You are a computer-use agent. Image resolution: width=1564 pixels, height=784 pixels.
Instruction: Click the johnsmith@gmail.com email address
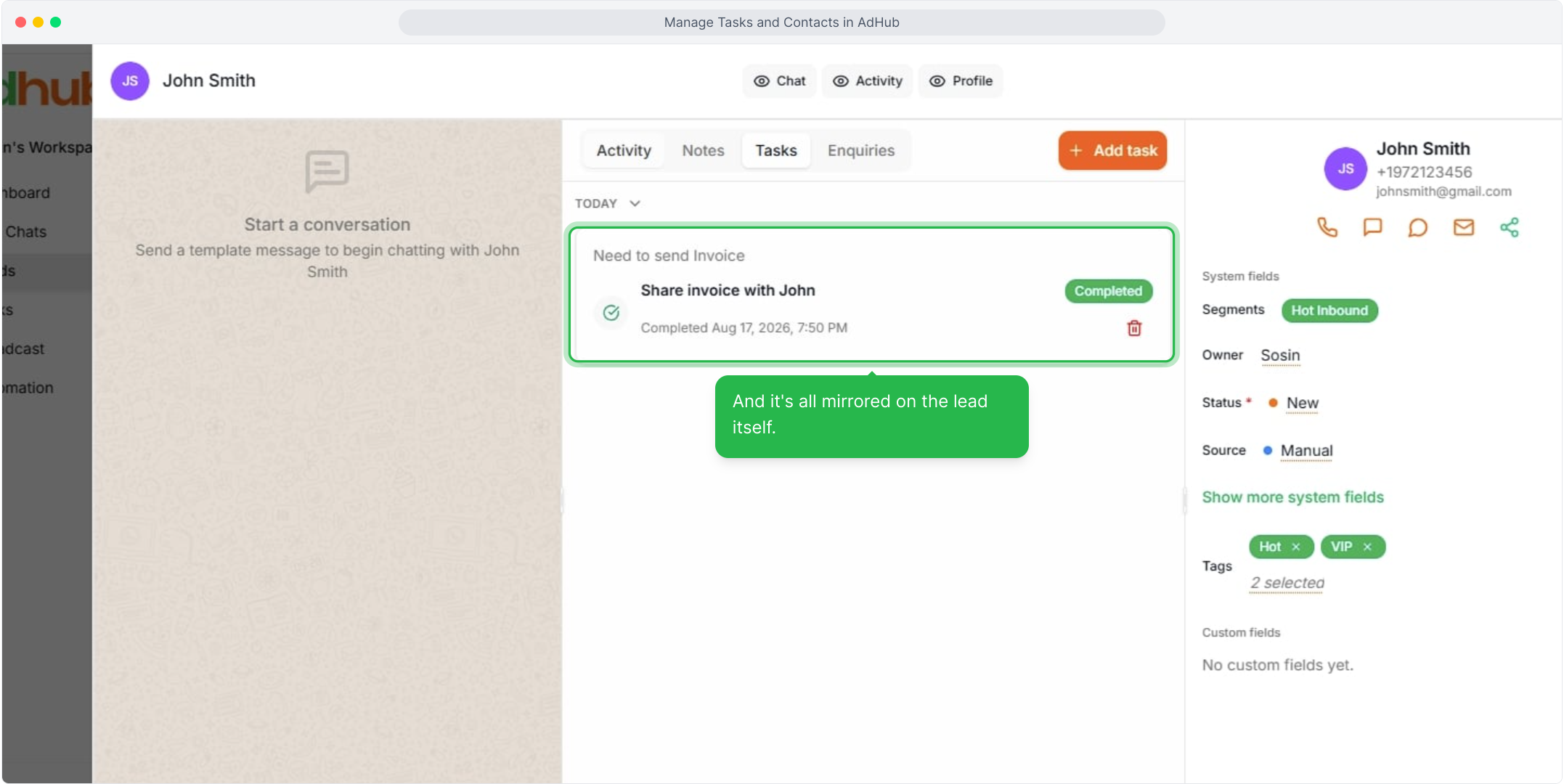tap(1443, 192)
